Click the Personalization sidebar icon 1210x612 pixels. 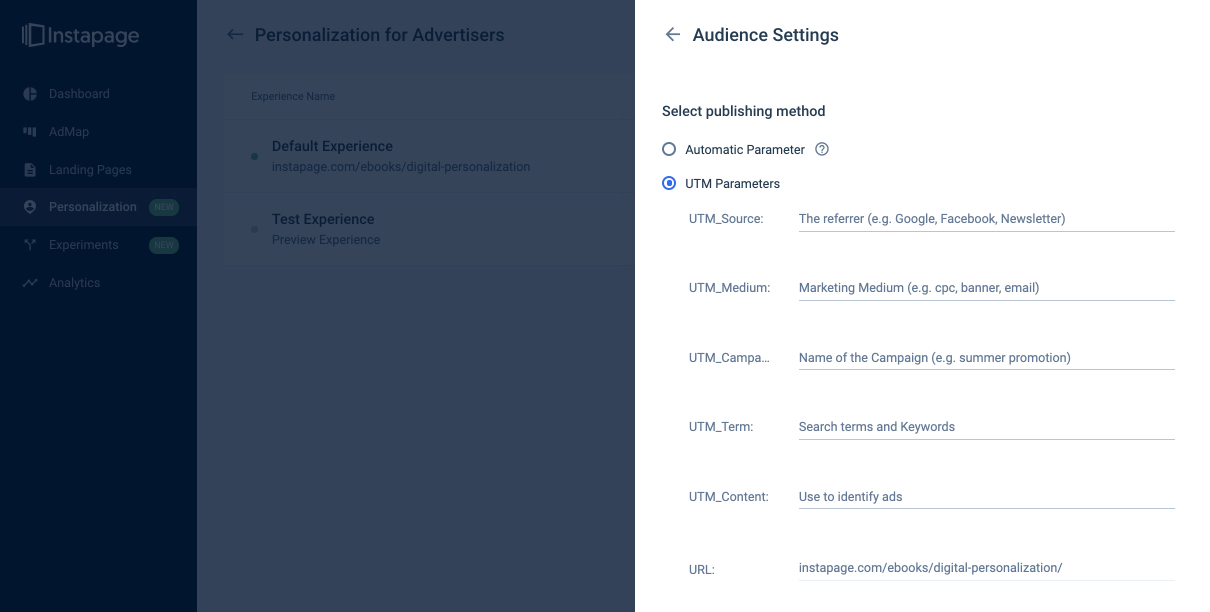pyautogui.click(x=30, y=207)
